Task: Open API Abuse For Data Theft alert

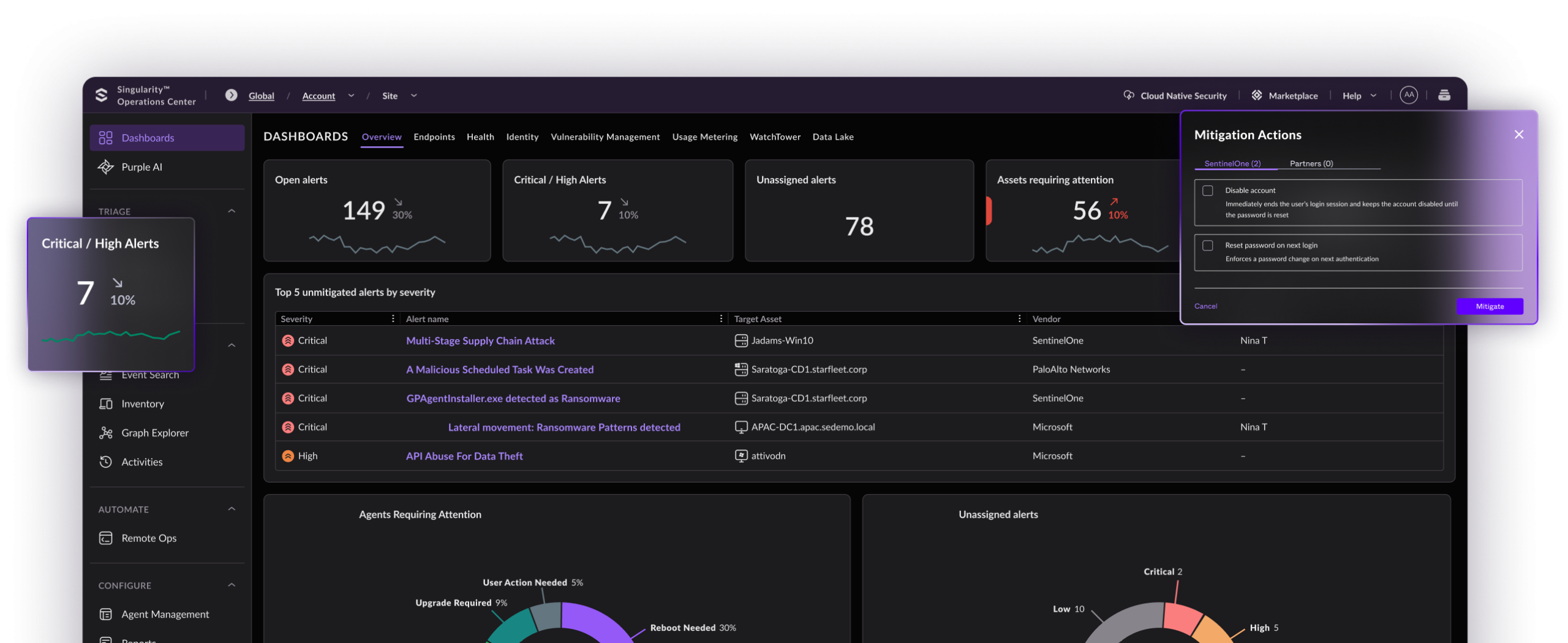Action: tap(464, 456)
